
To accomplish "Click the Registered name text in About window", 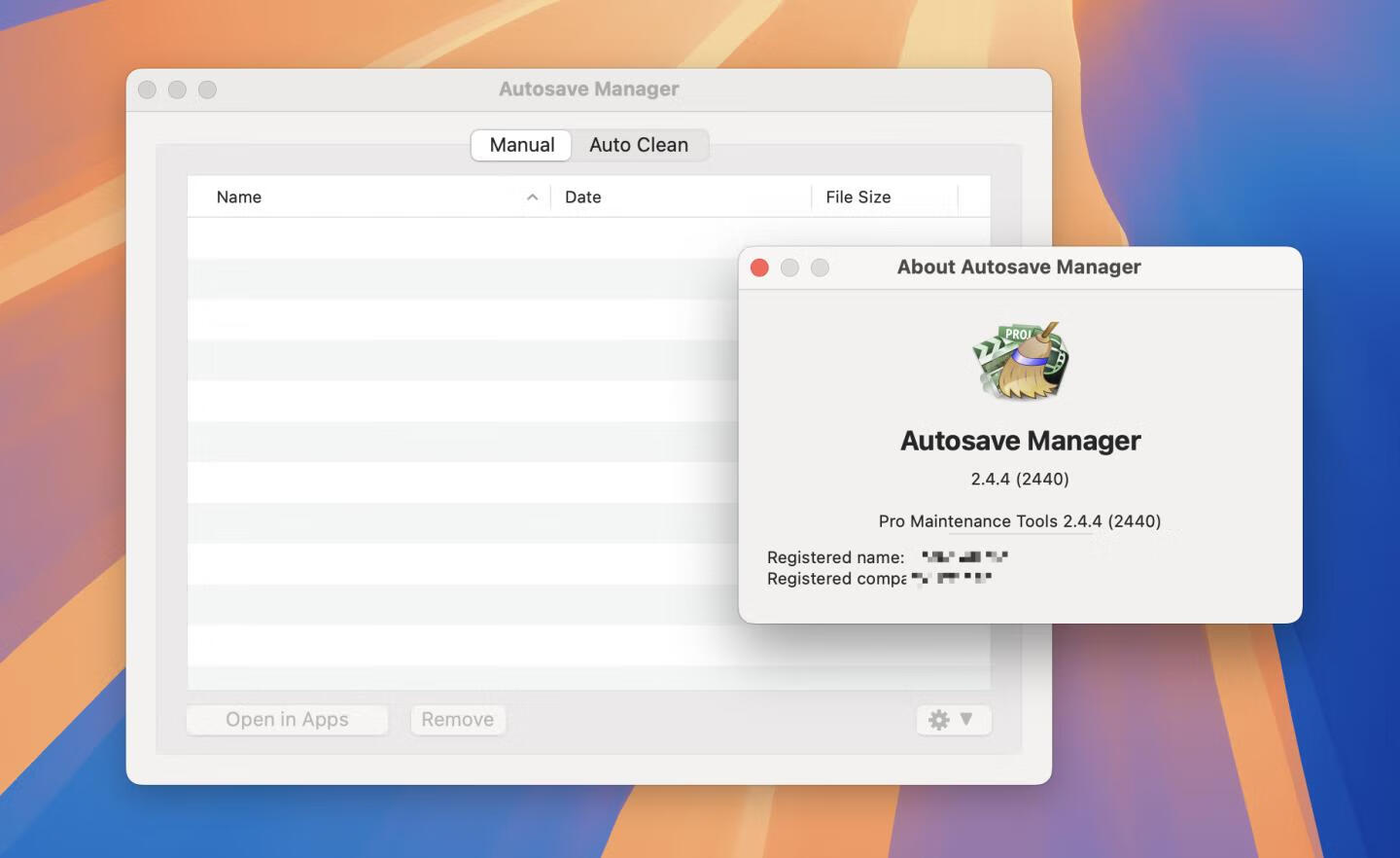I will [834, 556].
